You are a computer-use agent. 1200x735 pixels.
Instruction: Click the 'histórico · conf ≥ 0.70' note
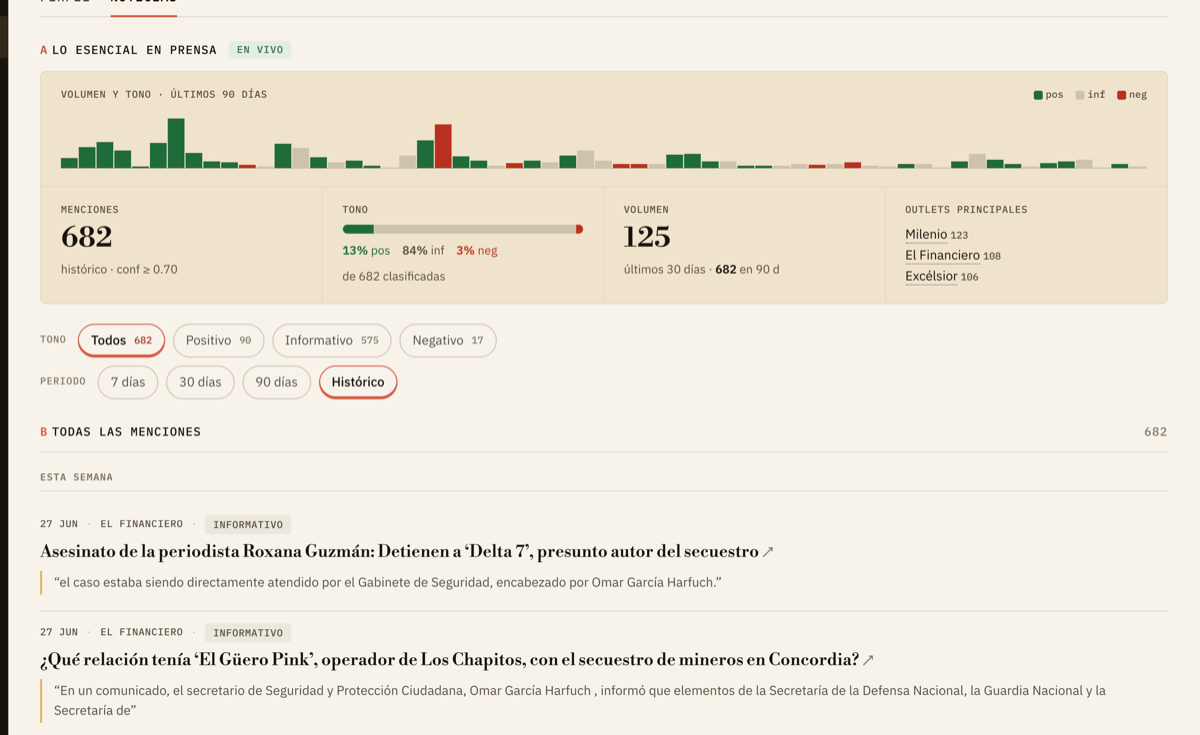click(119, 269)
